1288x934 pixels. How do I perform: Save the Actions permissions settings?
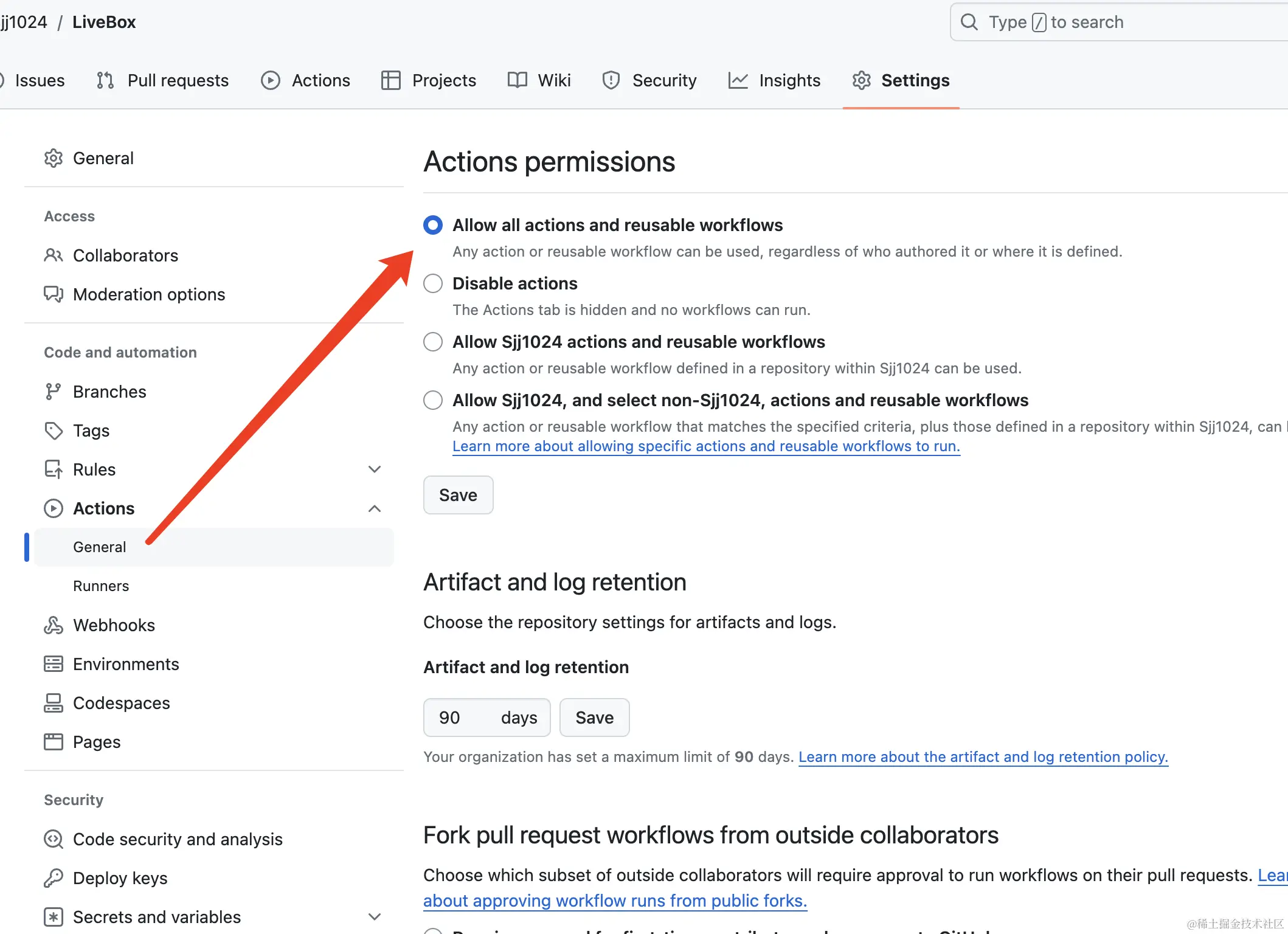pyautogui.click(x=458, y=495)
